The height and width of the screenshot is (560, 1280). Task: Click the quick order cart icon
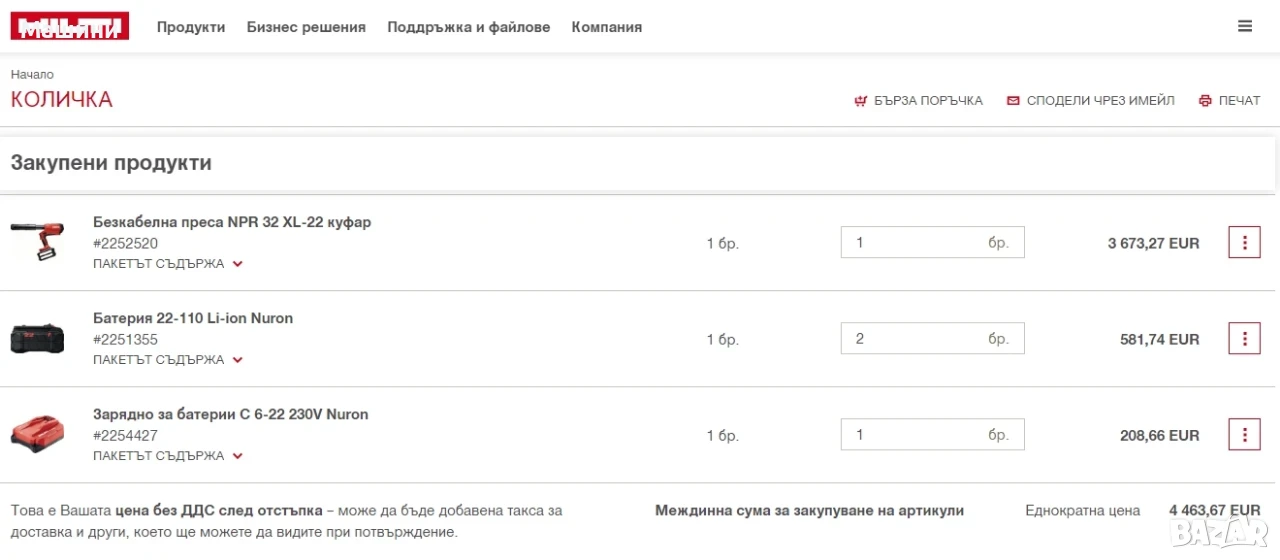pos(860,101)
